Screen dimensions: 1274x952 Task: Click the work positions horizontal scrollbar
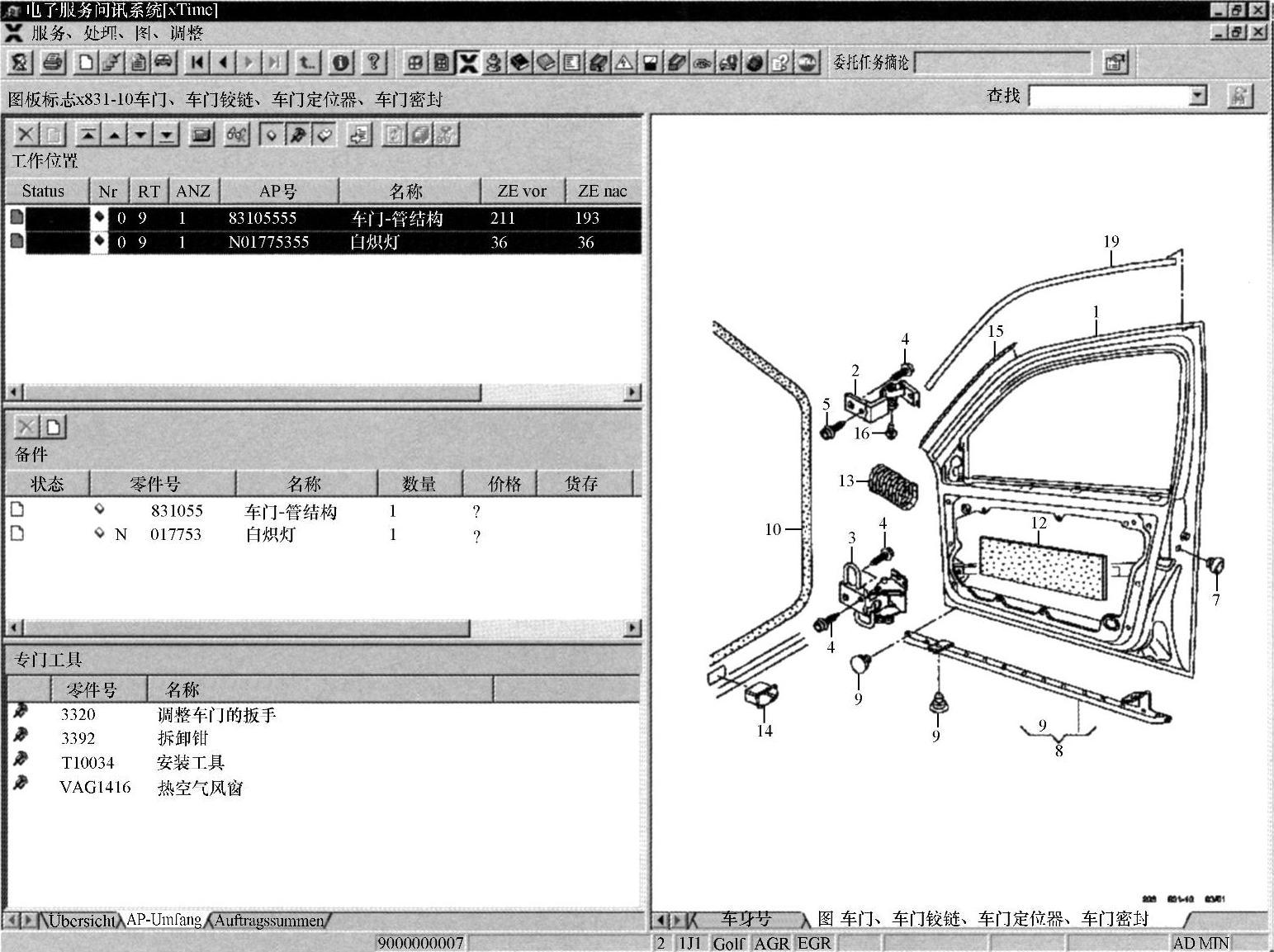(x=324, y=391)
